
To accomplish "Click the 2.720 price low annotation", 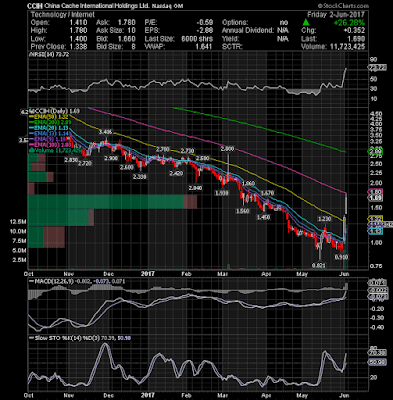I will pyautogui.click(x=85, y=164).
